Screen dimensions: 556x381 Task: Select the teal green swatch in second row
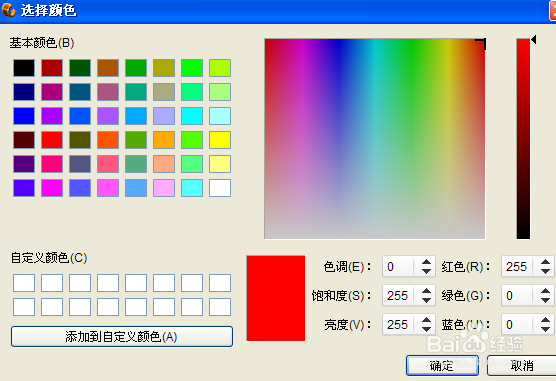(x=136, y=92)
